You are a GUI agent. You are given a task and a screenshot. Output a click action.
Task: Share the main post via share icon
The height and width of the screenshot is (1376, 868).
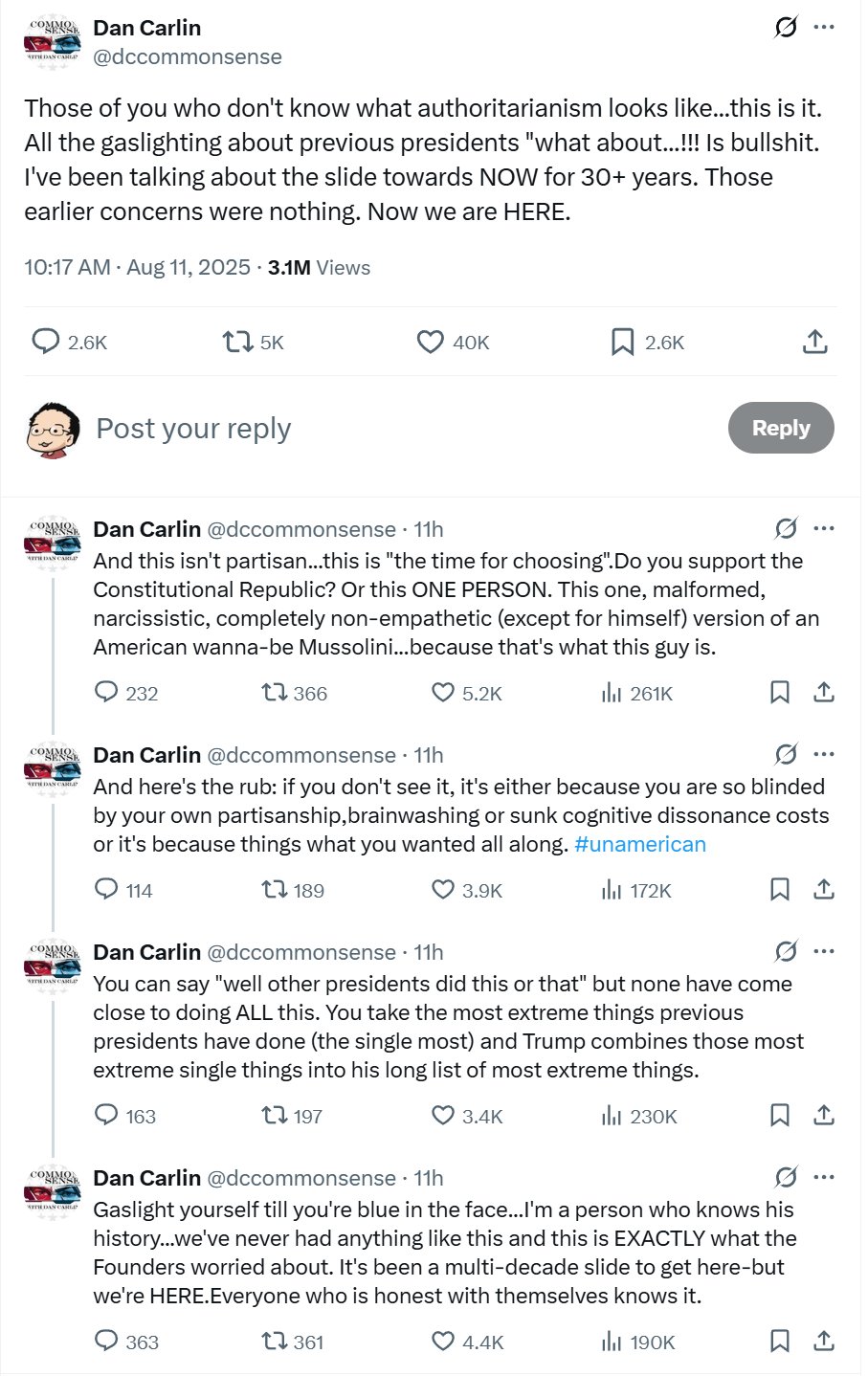(x=815, y=342)
